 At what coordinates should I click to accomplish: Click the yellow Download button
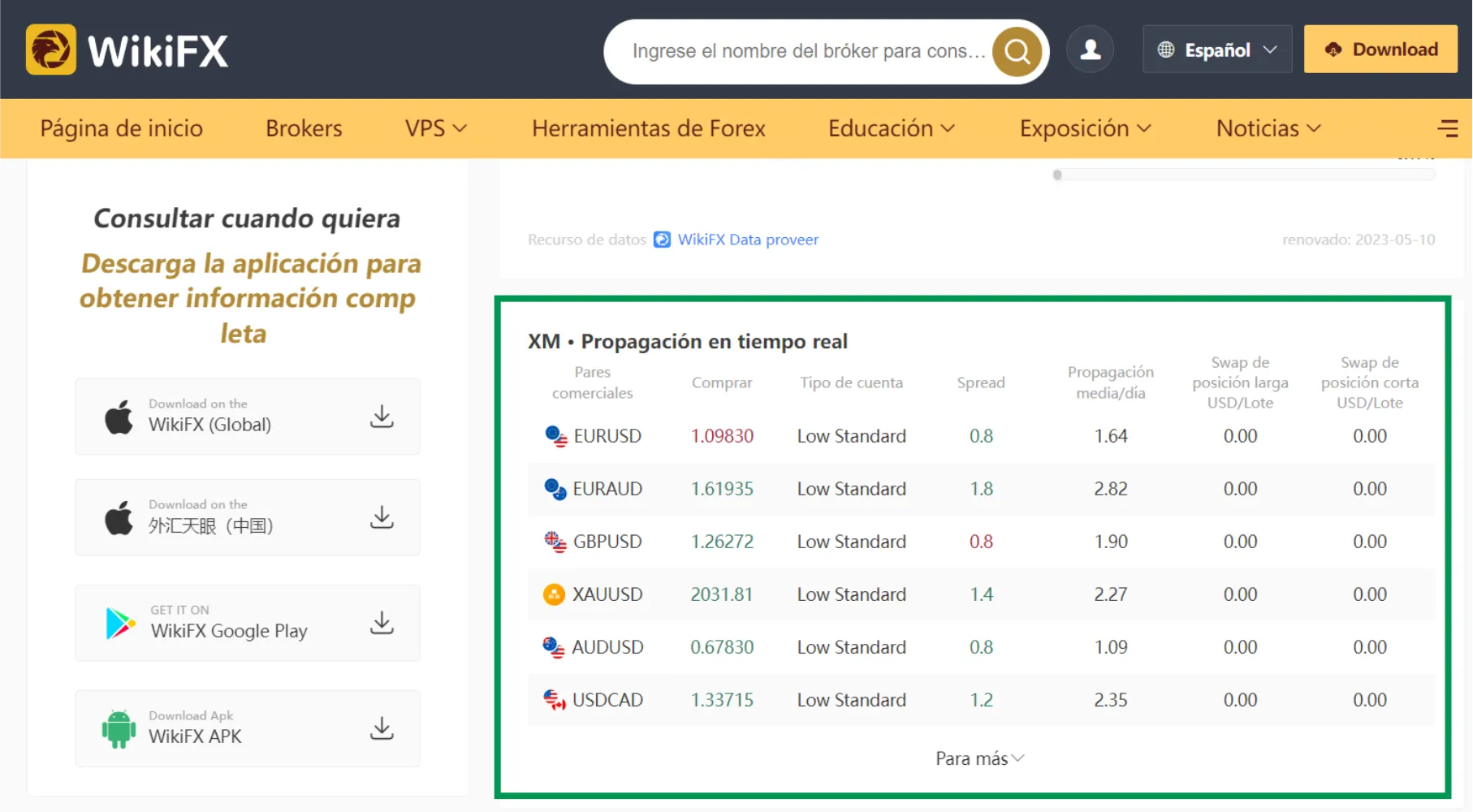1380,50
